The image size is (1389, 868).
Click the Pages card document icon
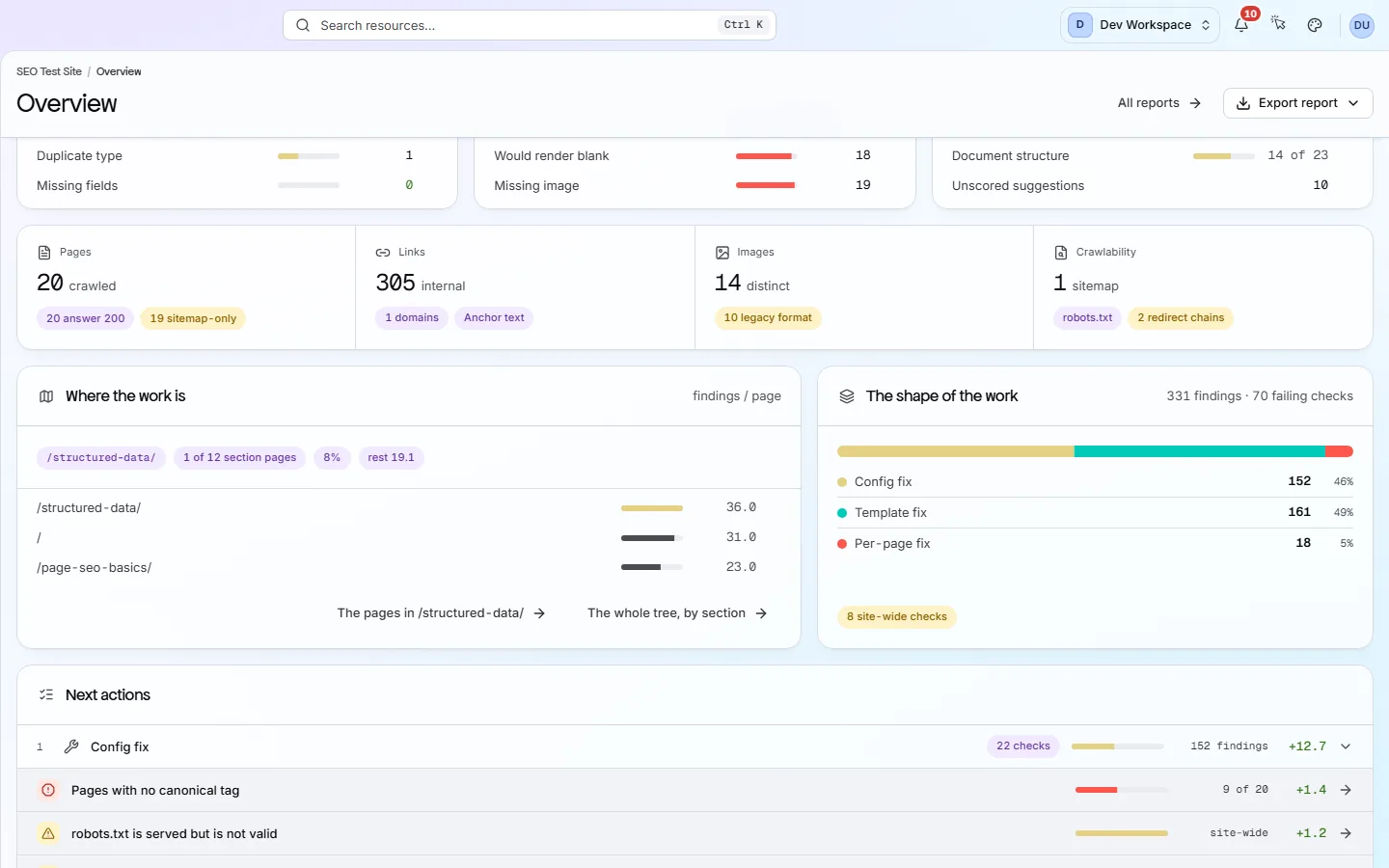click(x=44, y=253)
